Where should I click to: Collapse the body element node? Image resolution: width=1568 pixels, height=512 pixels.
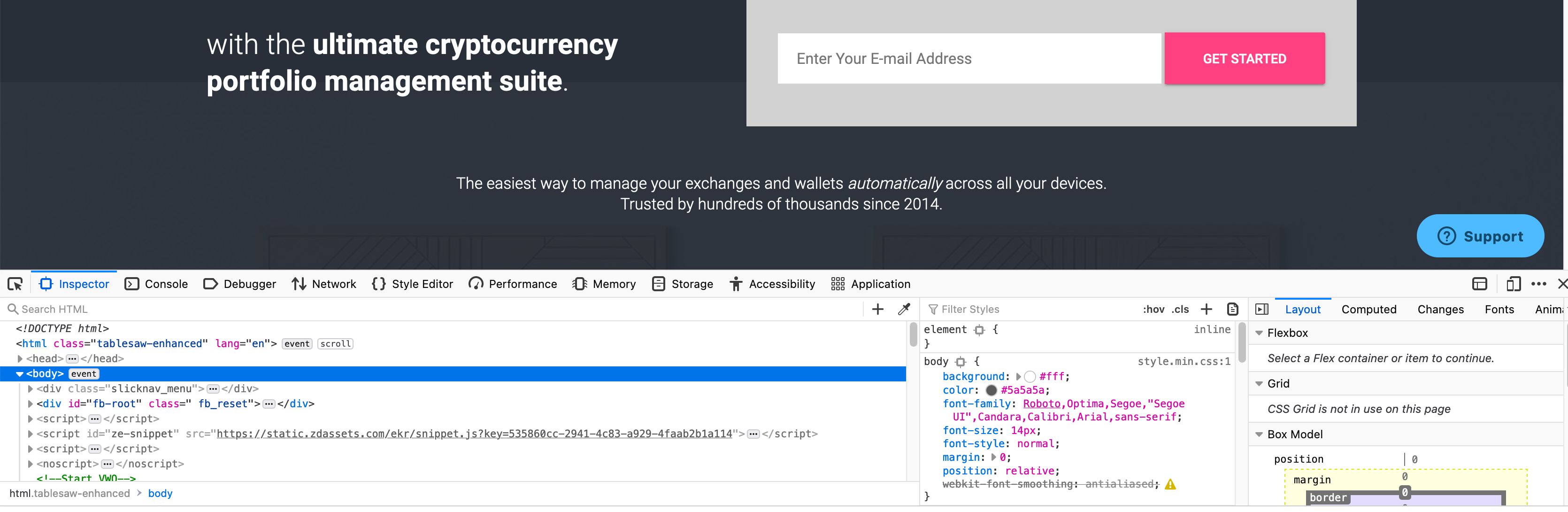pos(20,374)
